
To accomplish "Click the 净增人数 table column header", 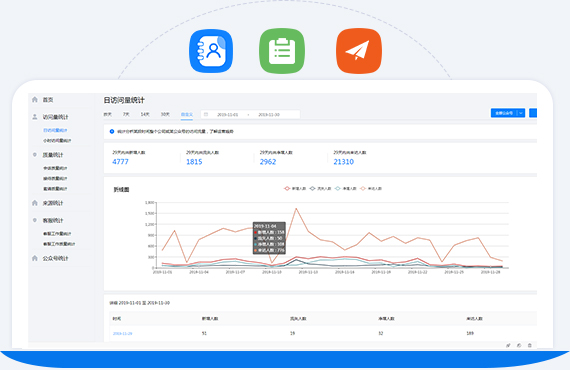I will click(x=386, y=318).
